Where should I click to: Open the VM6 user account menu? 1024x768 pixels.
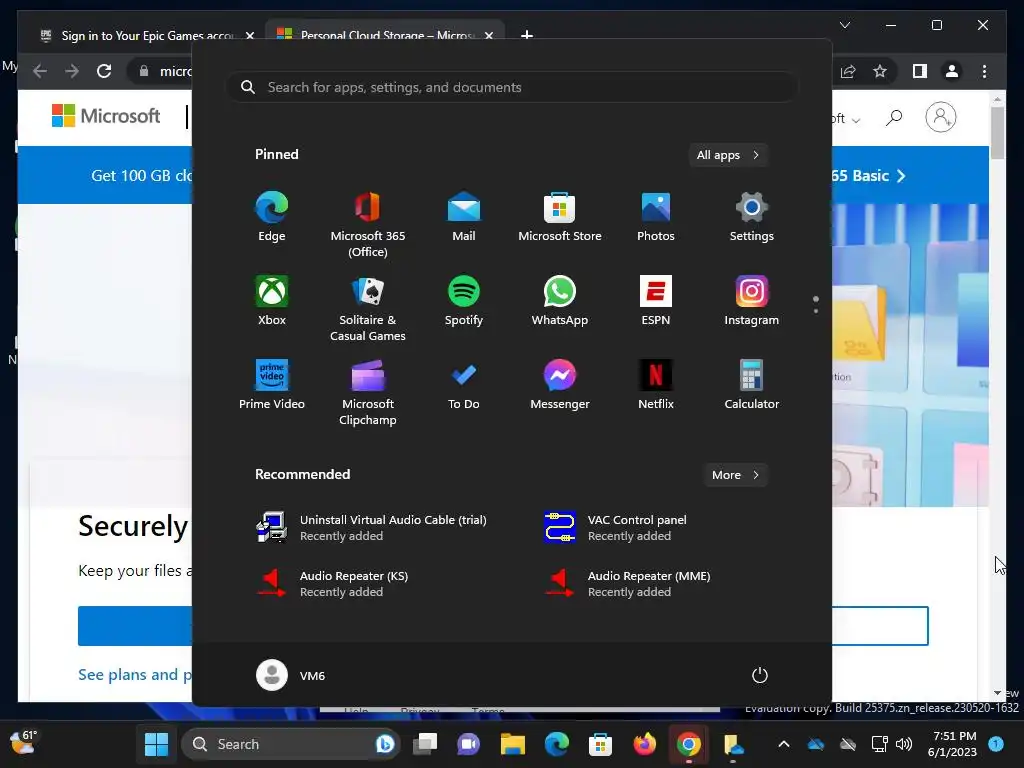(x=291, y=675)
